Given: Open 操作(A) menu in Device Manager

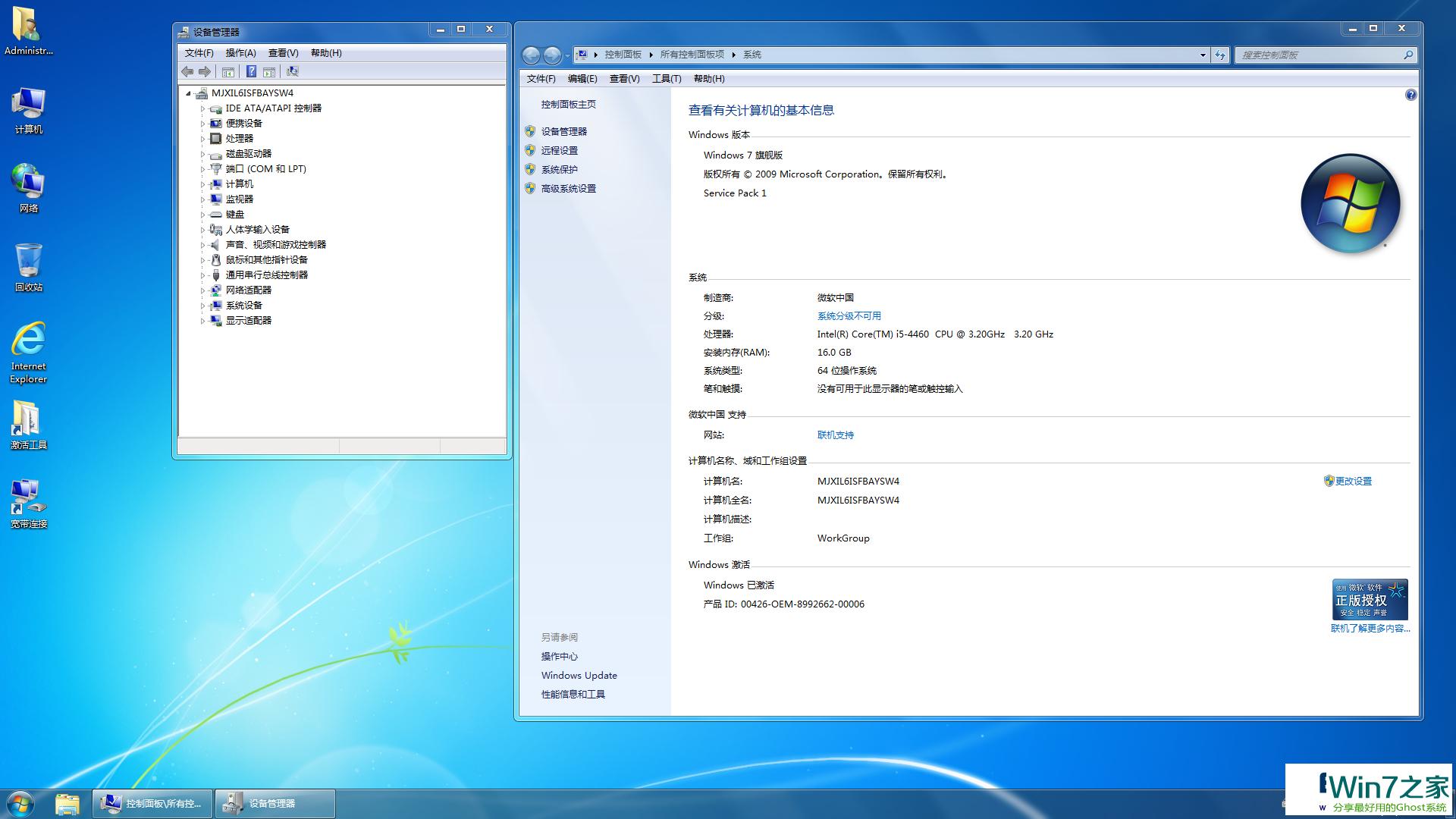Looking at the screenshot, I should coord(240,53).
